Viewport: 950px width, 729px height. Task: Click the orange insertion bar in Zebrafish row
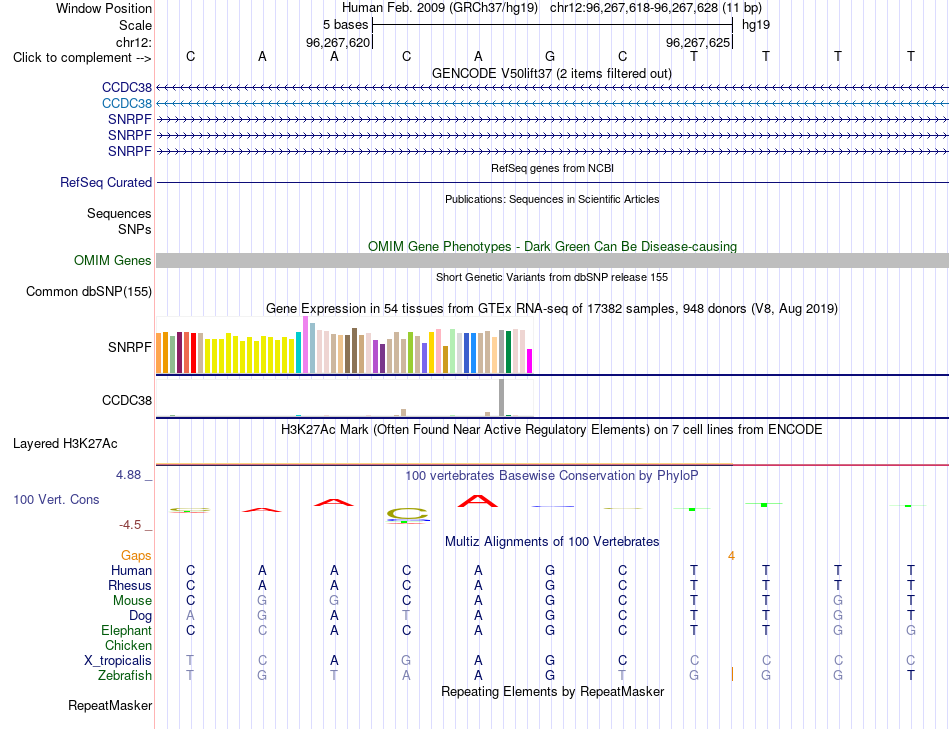(732, 674)
